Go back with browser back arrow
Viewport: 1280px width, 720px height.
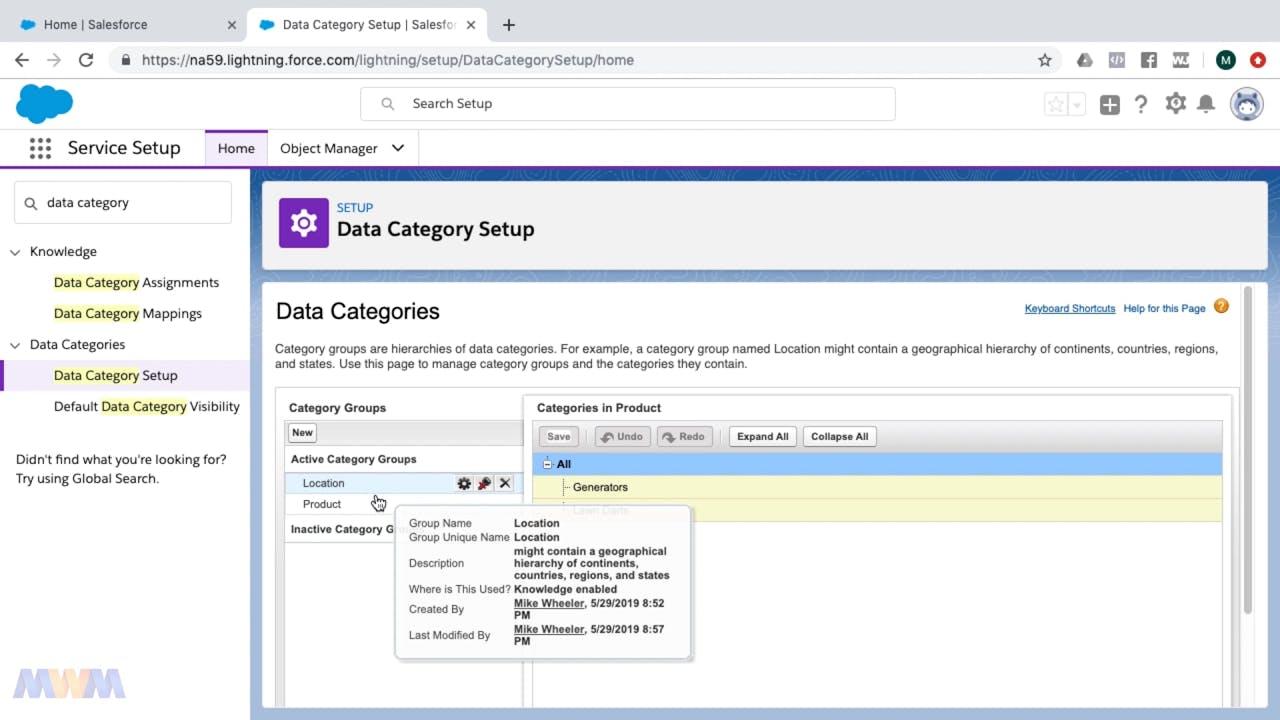(x=22, y=60)
